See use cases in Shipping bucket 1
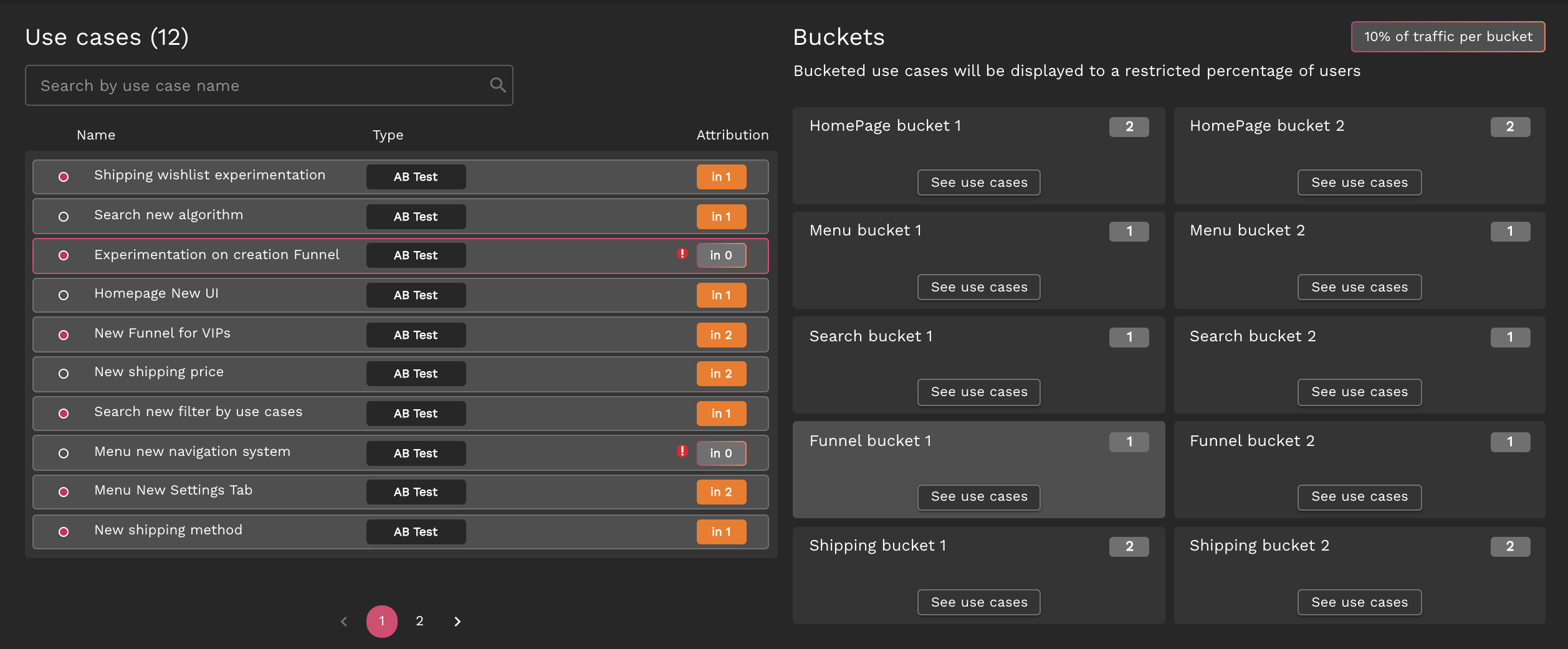Screen dimensions: 1568x649 (x=979, y=602)
